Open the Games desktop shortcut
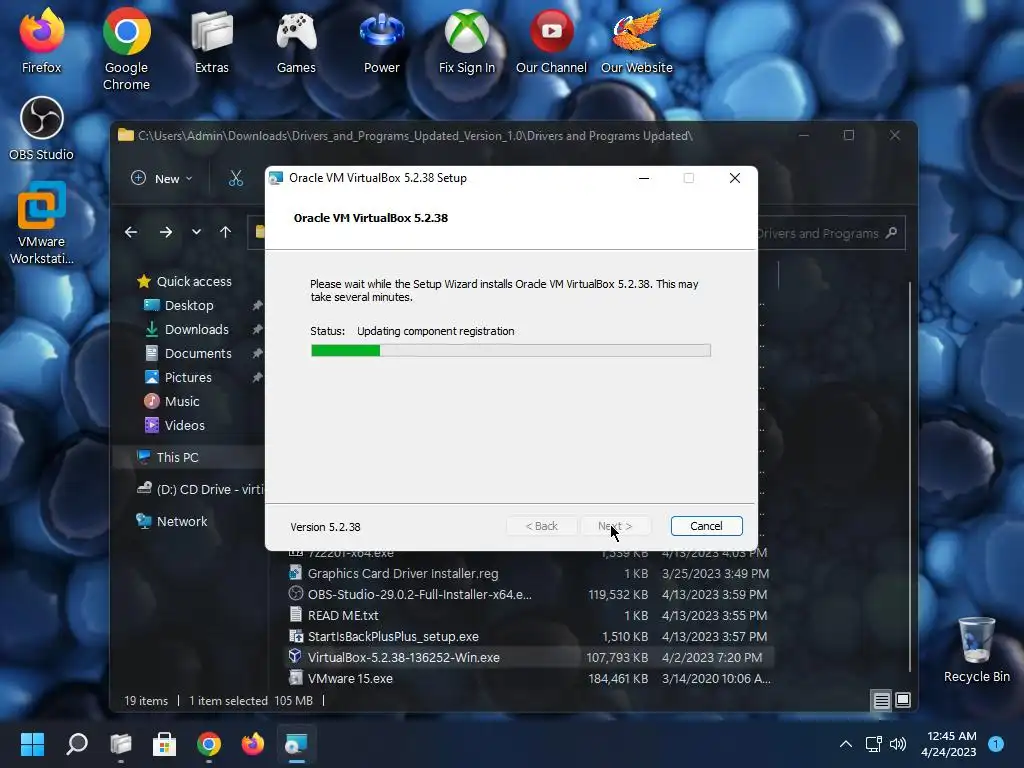Image resolution: width=1024 pixels, height=768 pixels. point(296,40)
